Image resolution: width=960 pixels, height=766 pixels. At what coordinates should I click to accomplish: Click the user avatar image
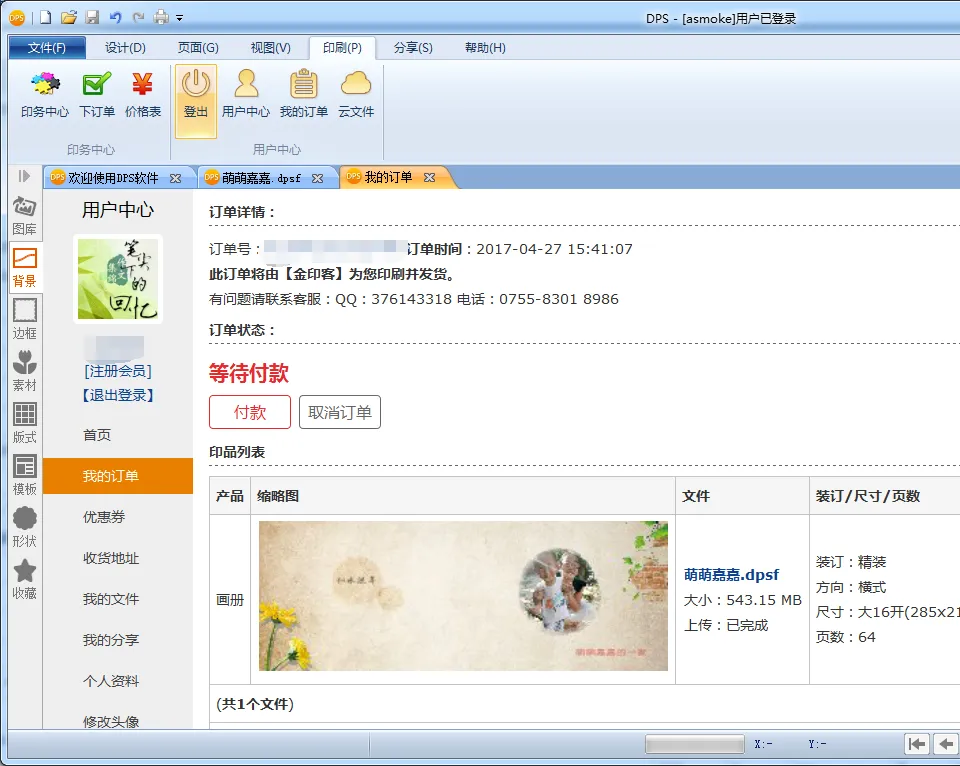118,279
